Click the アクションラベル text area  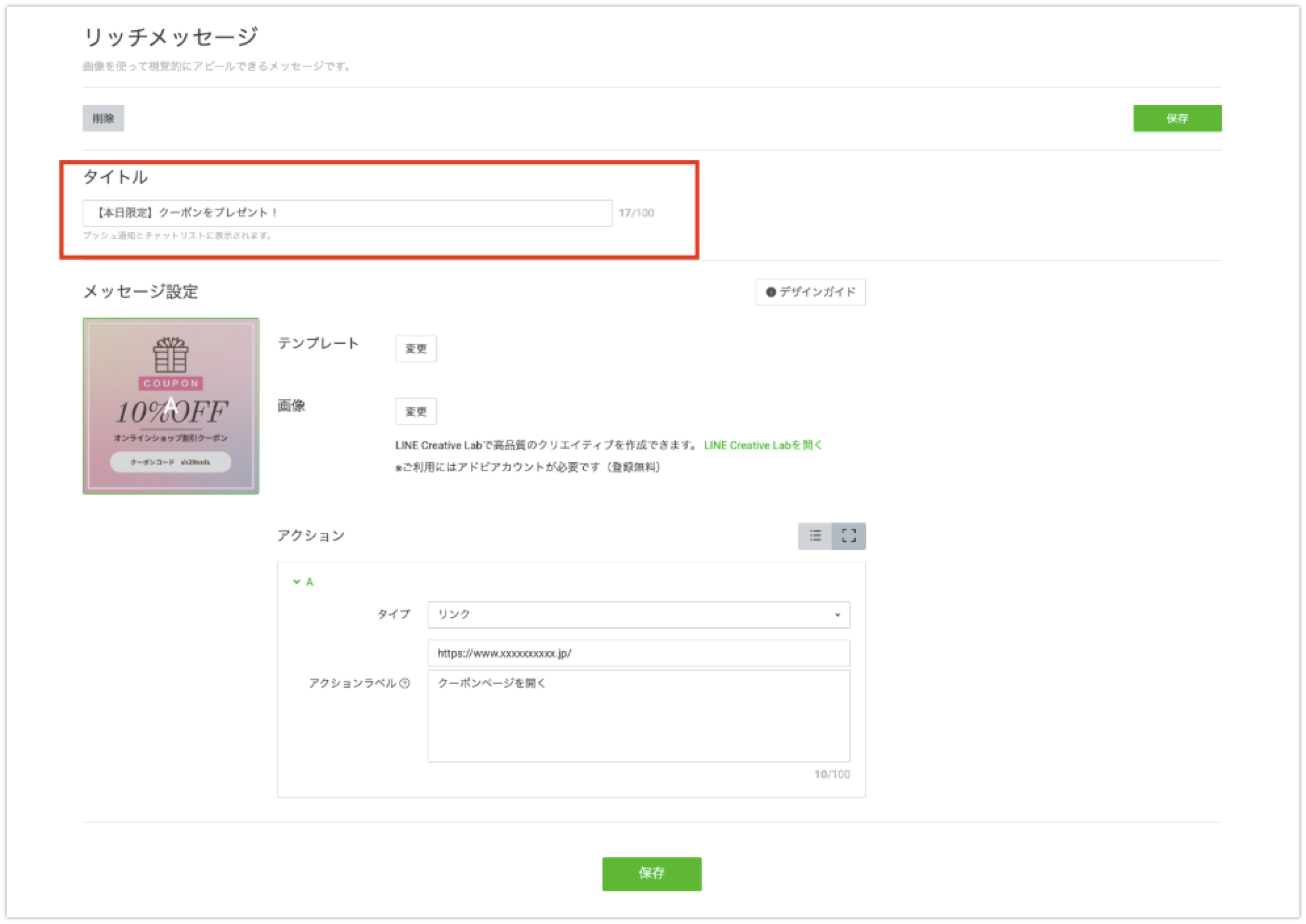tap(639, 716)
